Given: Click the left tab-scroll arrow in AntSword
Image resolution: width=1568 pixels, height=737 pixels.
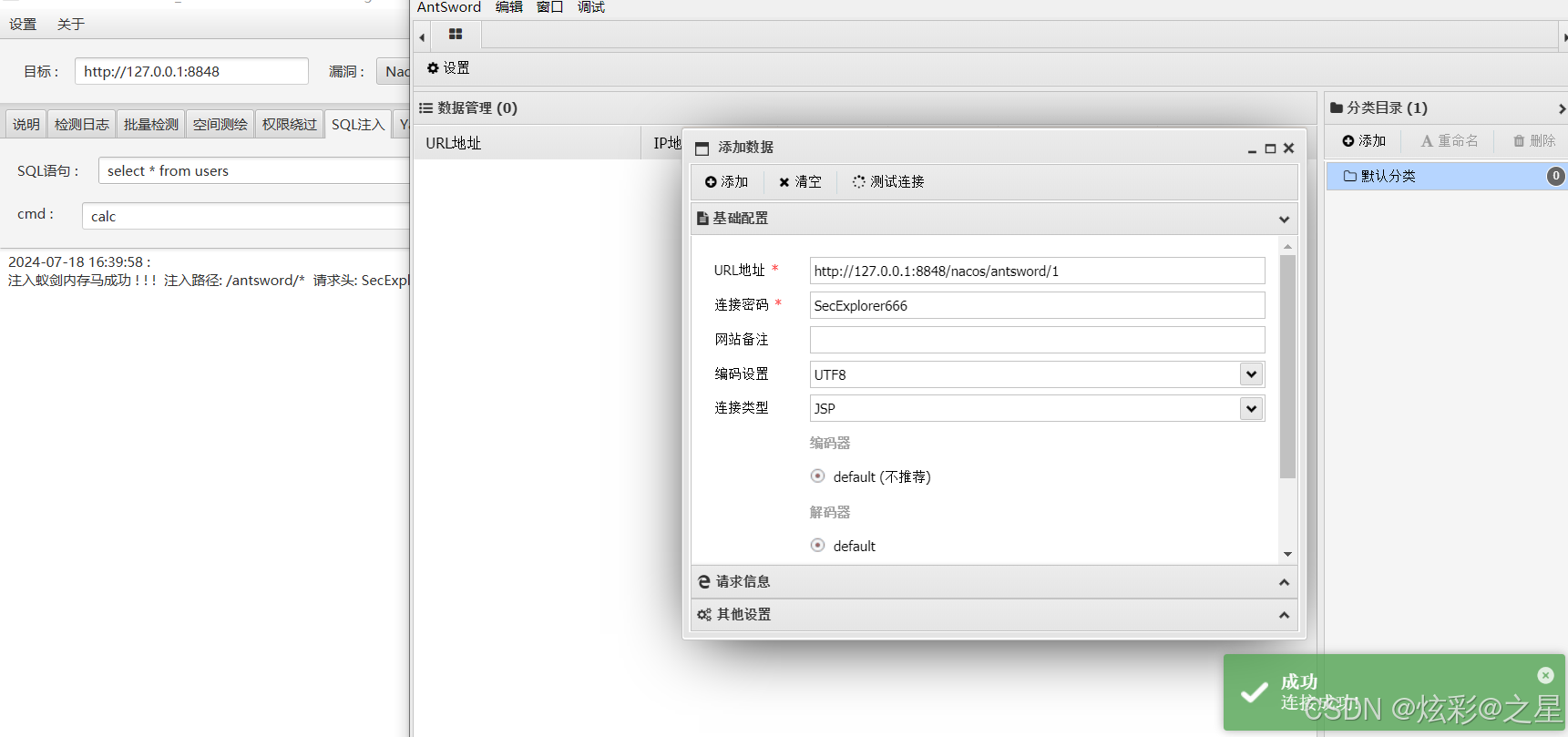Looking at the screenshot, I should pos(422,37).
